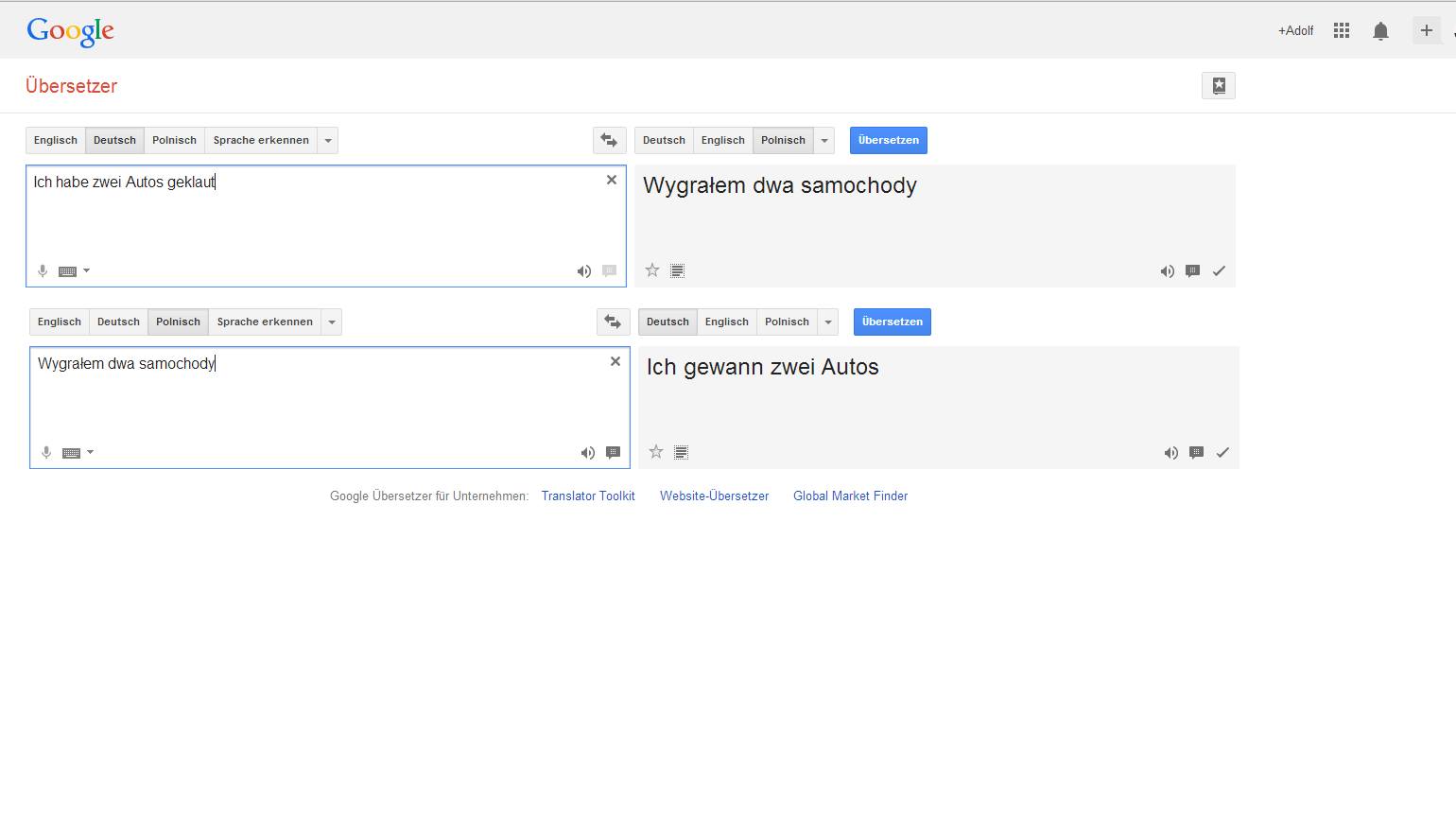The width and height of the screenshot is (1456, 835).
Task: Show virtual keyboard in upper source box
Action: [67, 271]
